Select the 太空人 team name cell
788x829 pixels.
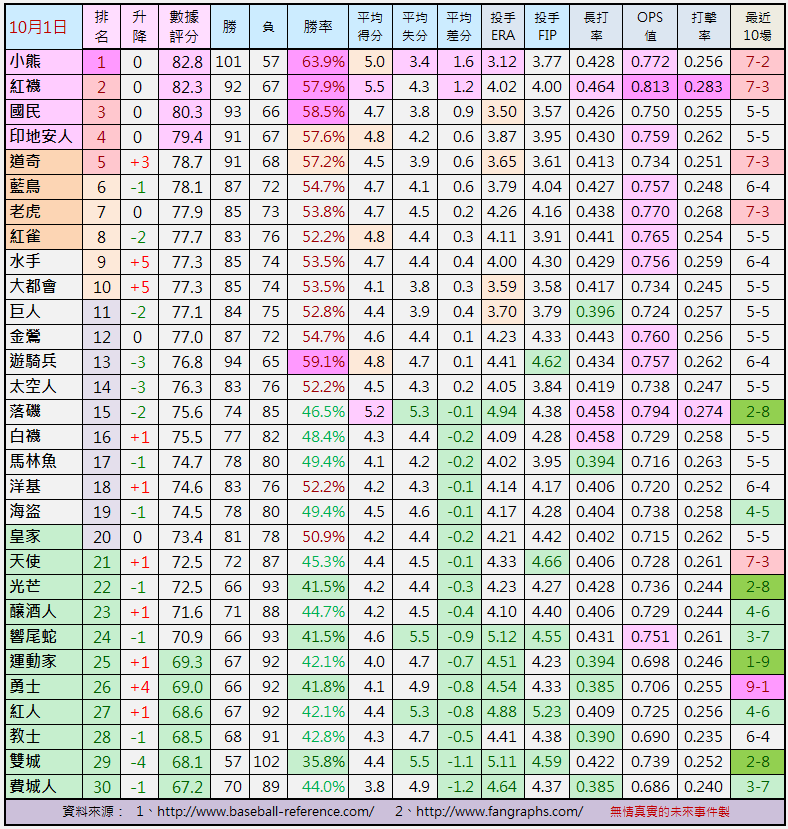click(44, 387)
